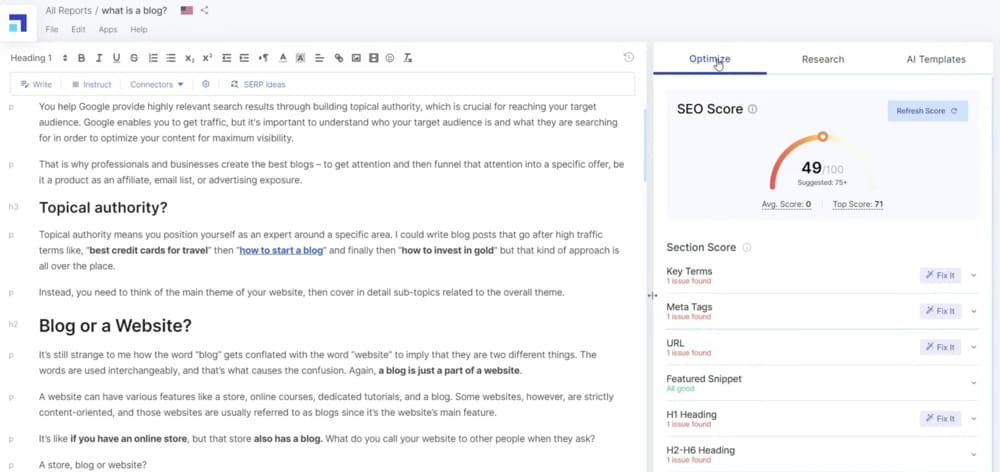Toggle underline formatting
Viewport: 1000px width, 472px height.
pyautogui.click(x=116, y=58)
